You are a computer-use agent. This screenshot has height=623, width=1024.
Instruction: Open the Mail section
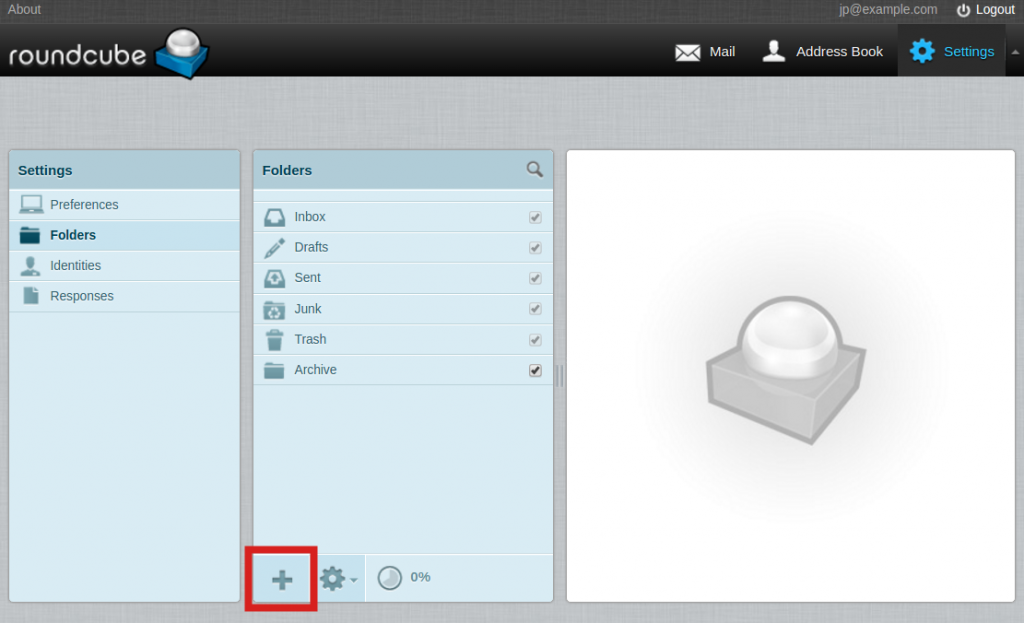(722, 52)
